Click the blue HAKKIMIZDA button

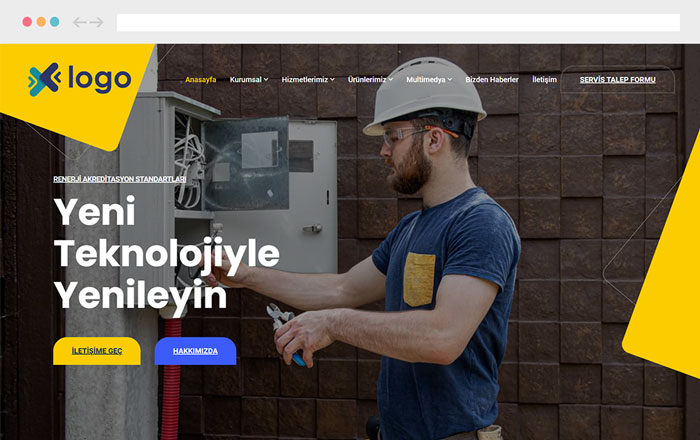click(x=195, y=351)
